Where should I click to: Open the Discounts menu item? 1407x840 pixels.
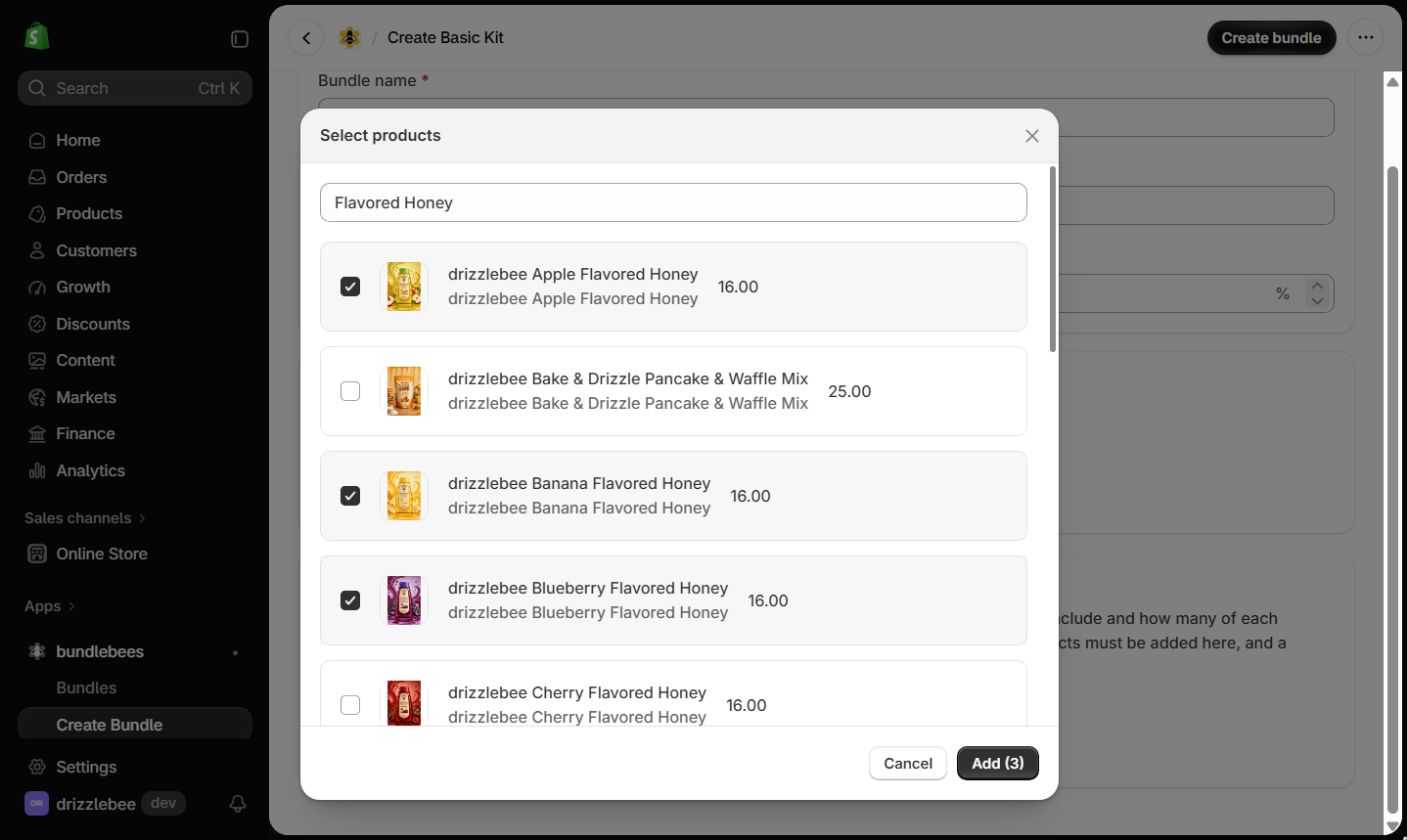pos(135,324)
